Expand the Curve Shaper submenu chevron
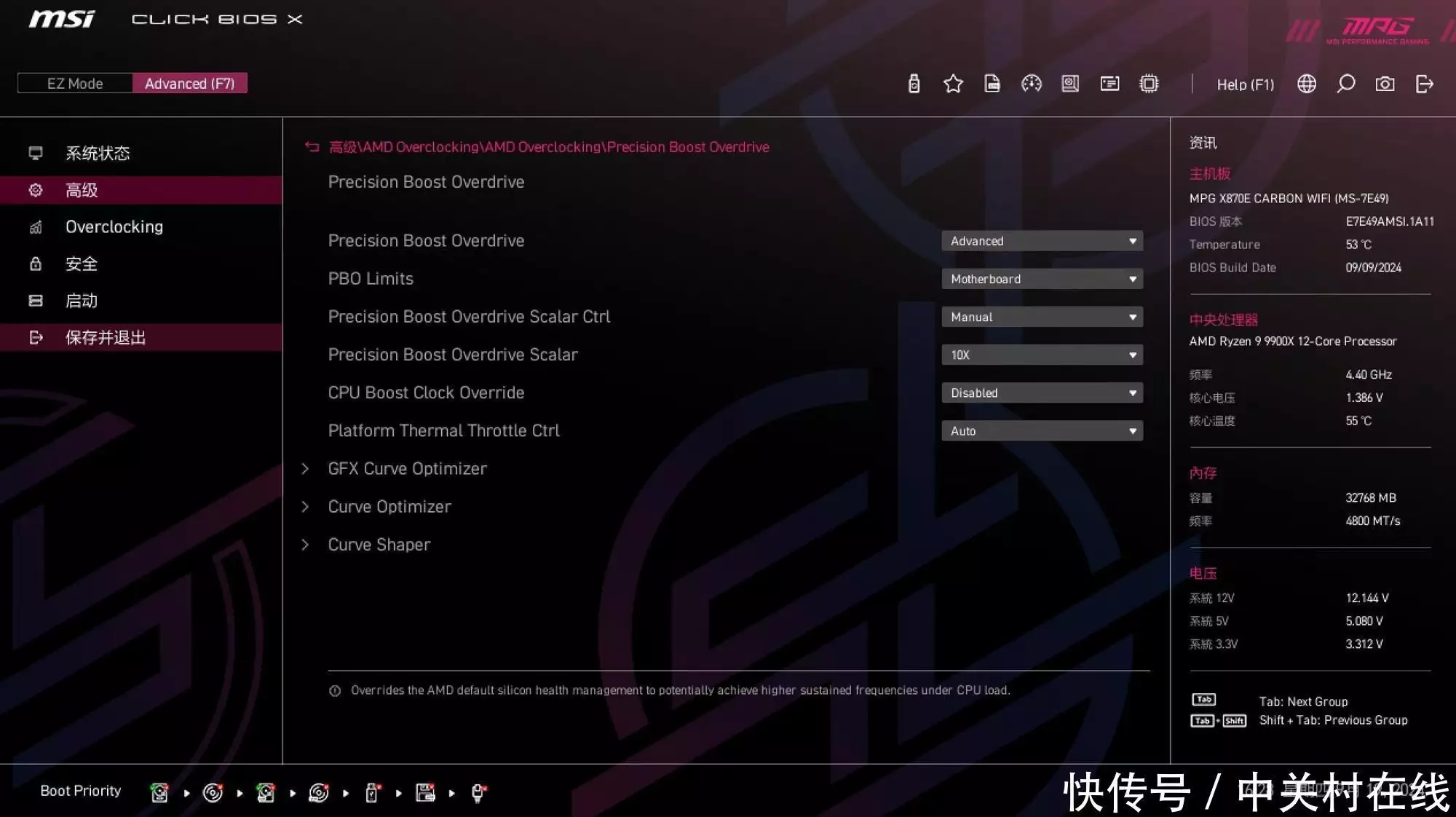Image resolution: width=1456 pixels, height=817 pixels. click(x=305, y=545)
